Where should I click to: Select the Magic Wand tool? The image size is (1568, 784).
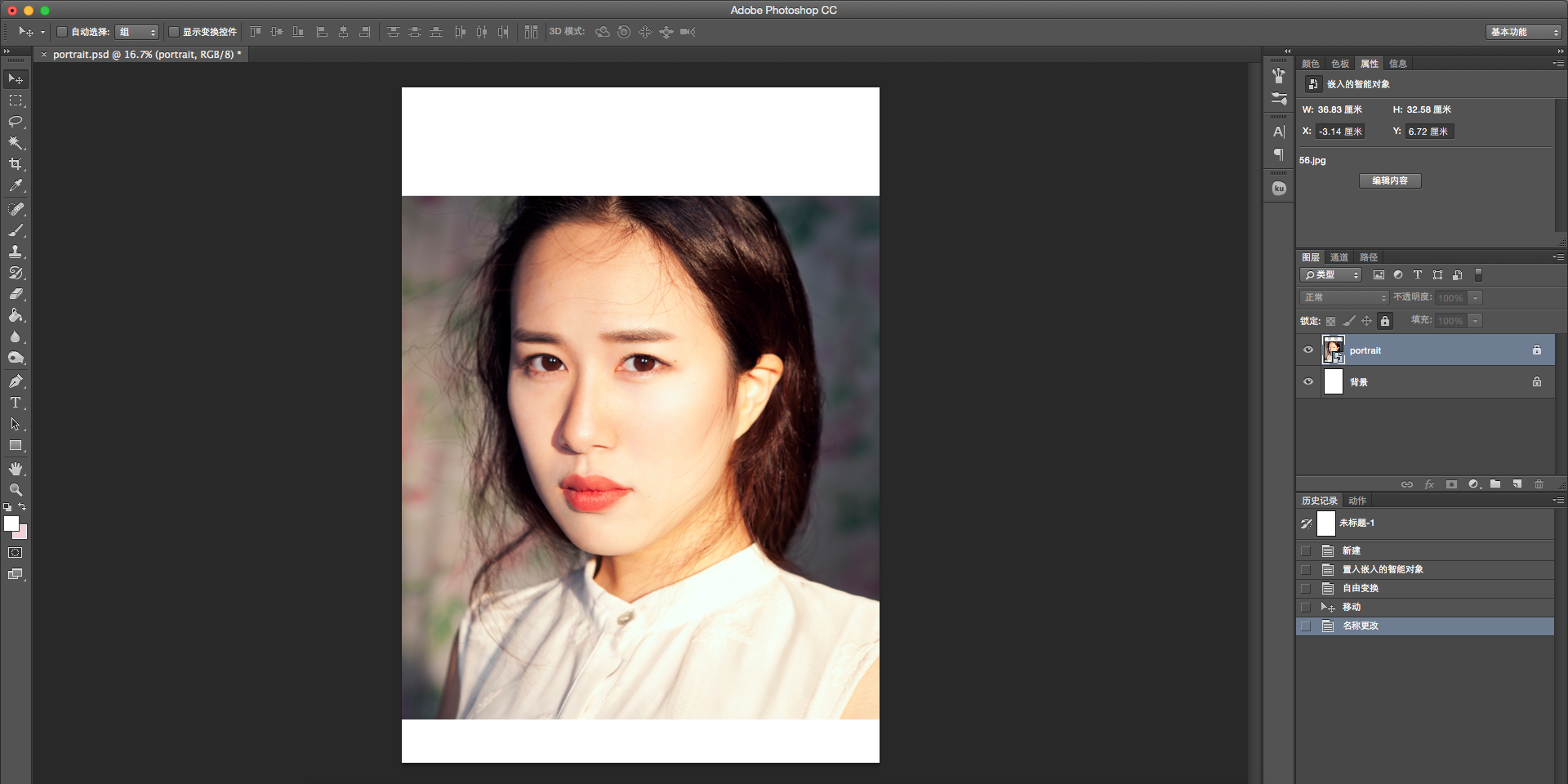coord(16,143)
